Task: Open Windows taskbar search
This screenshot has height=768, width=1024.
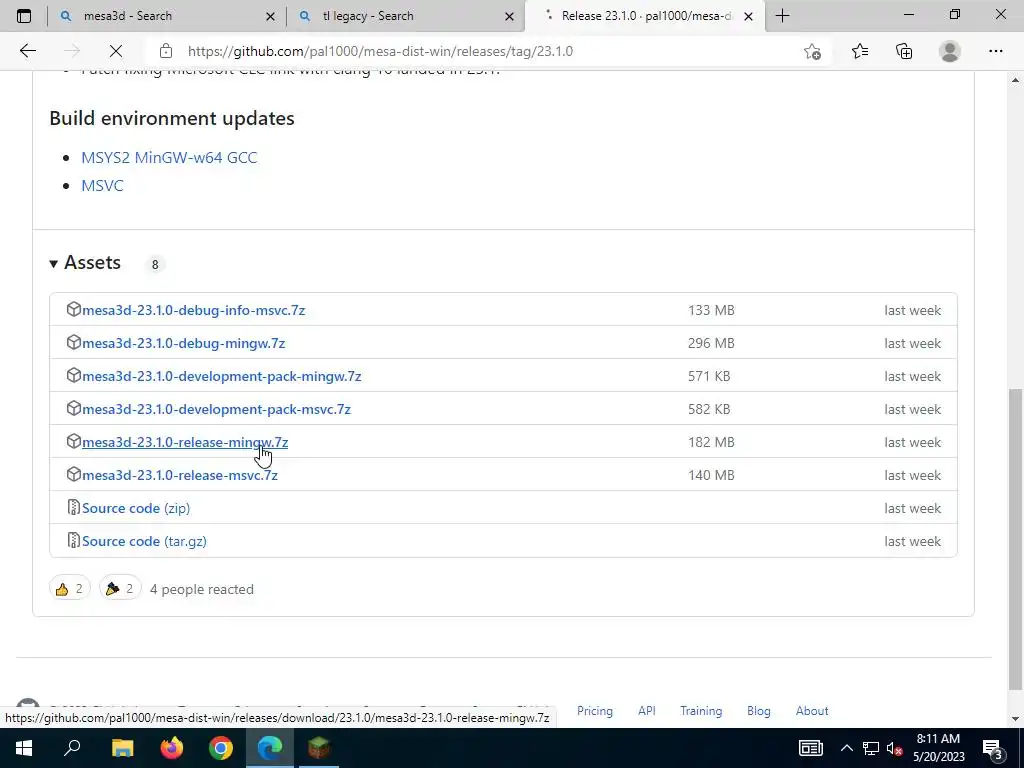Action: pyautogui.click(x=72, y=748)
